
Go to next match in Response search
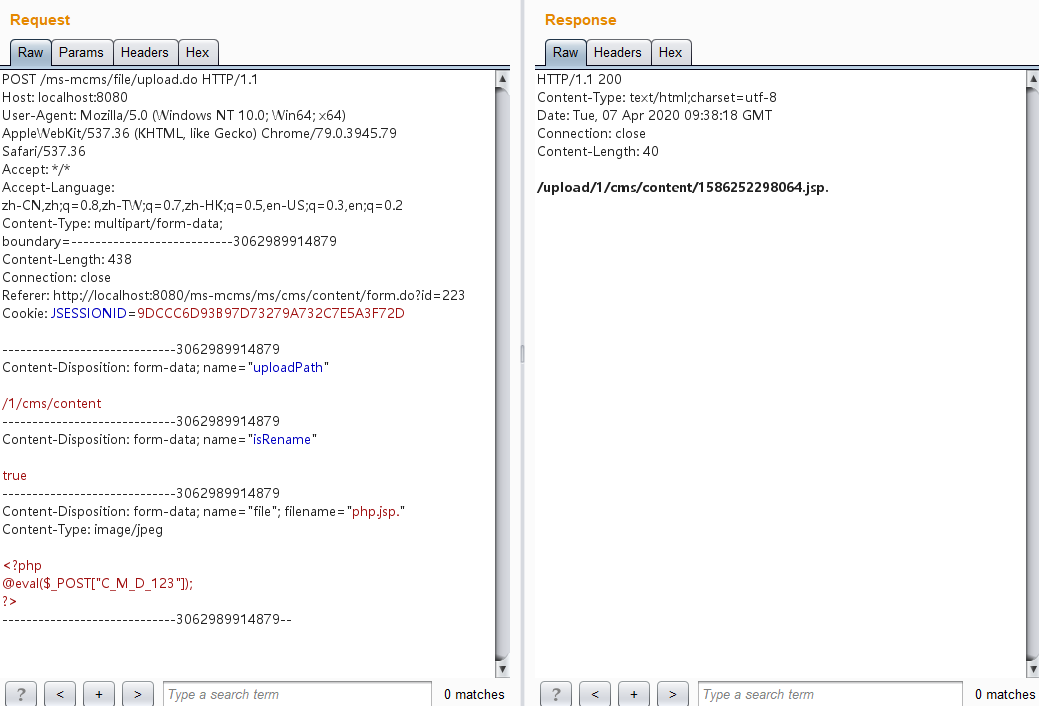point(673,694)
